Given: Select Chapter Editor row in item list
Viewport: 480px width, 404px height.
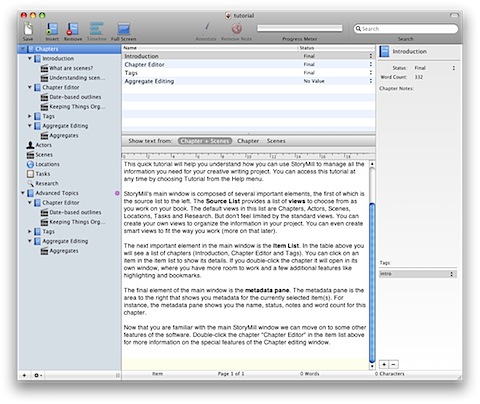Looking at the screenshot, I should pyautogui.click(x=248, y=64).
